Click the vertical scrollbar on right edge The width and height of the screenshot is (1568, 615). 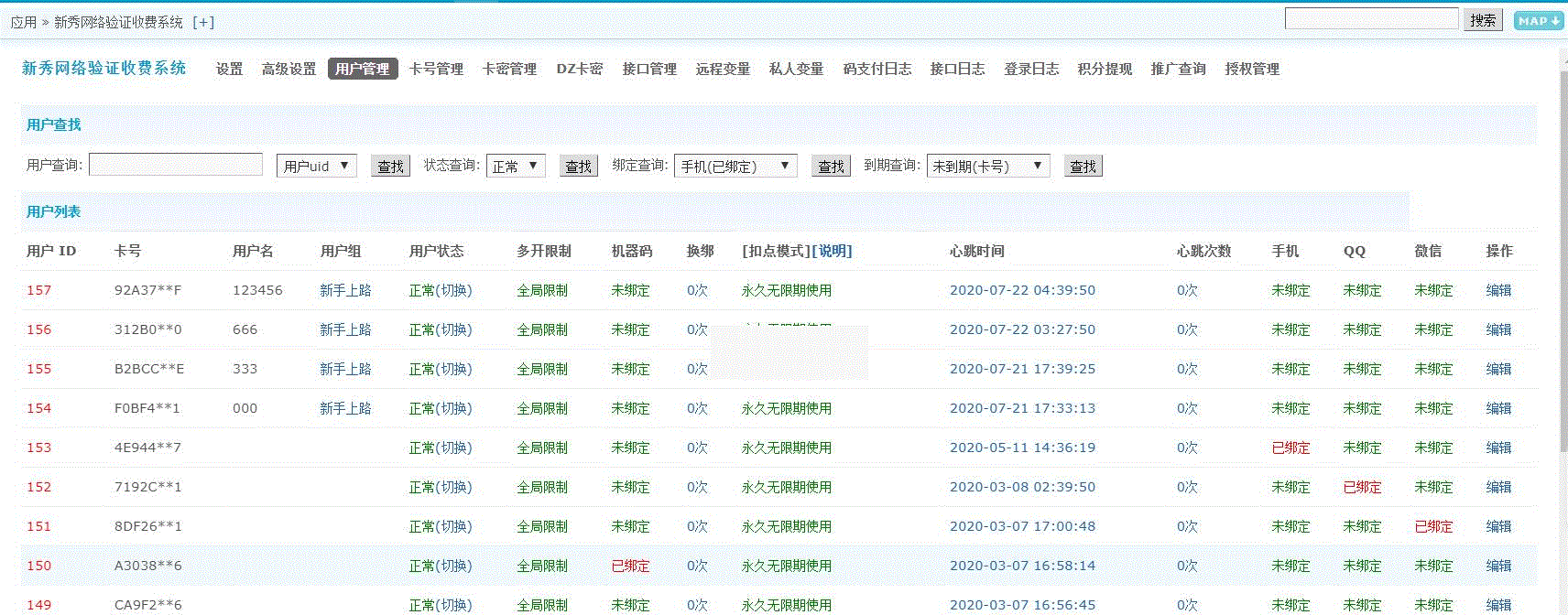tap(1563, 275)
